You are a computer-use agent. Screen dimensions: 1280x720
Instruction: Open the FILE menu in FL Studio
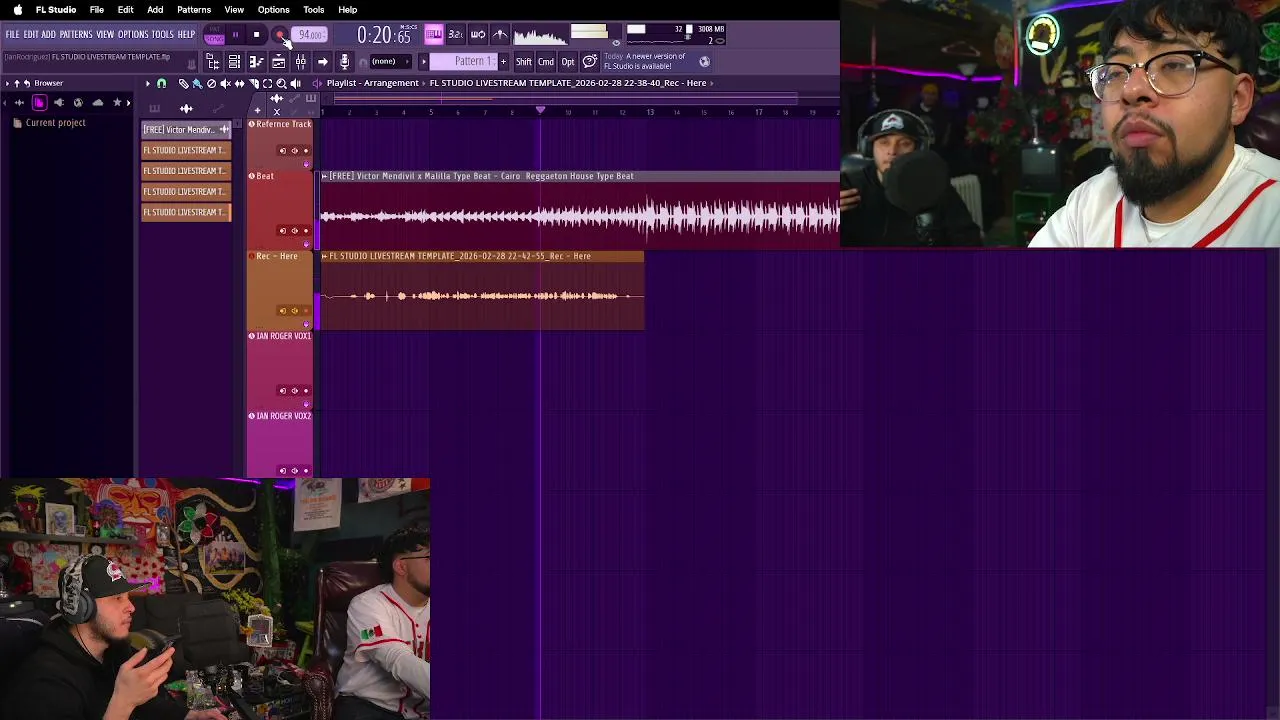pyautogui.click(x=12, y=34)
